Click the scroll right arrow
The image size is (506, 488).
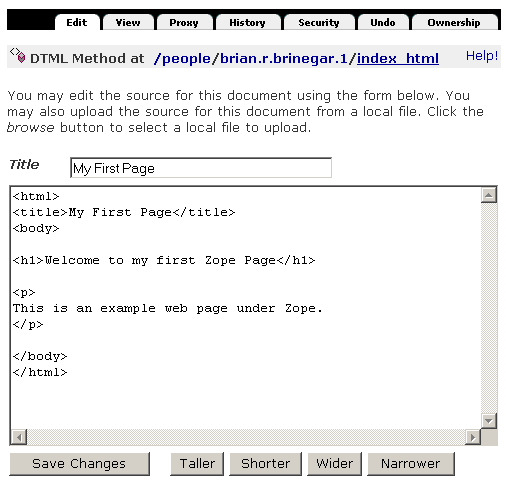pyautogui.click(x=473, y=437)
